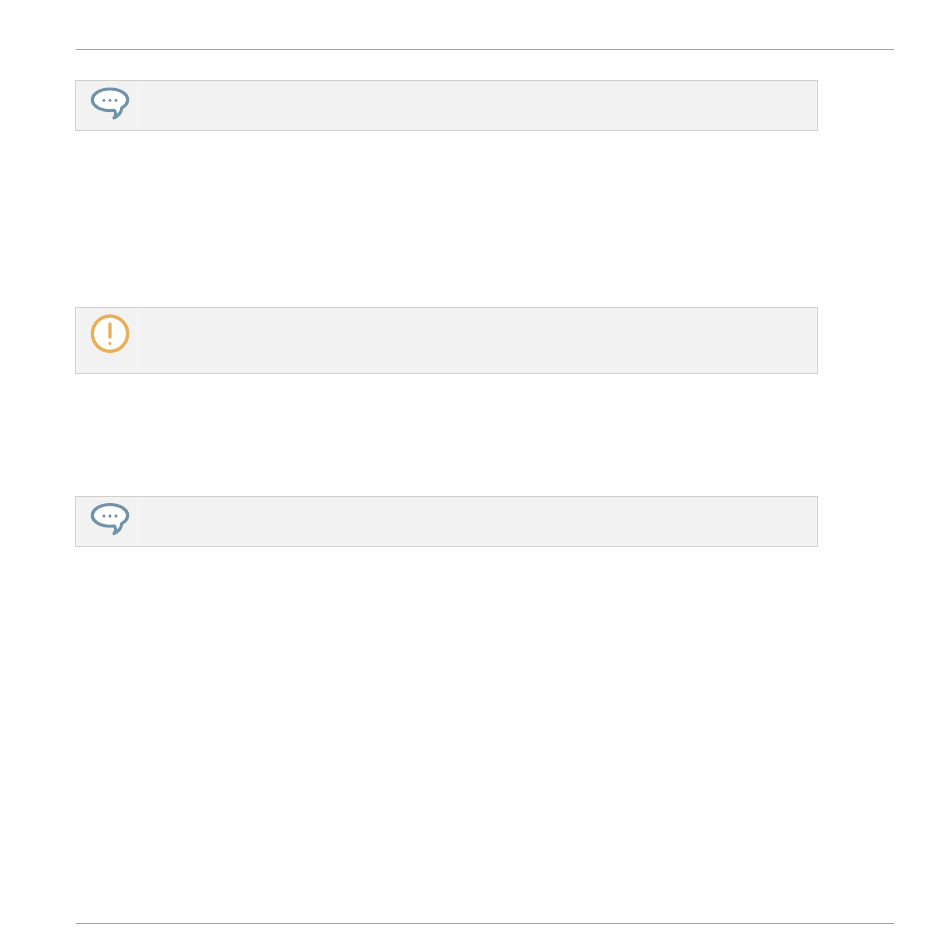Click the horizontal footer rule at page bottom
950x951 pixels.
485,924
